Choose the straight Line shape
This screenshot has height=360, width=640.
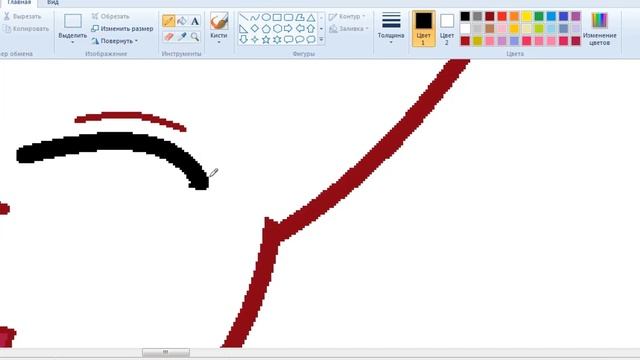244,18
